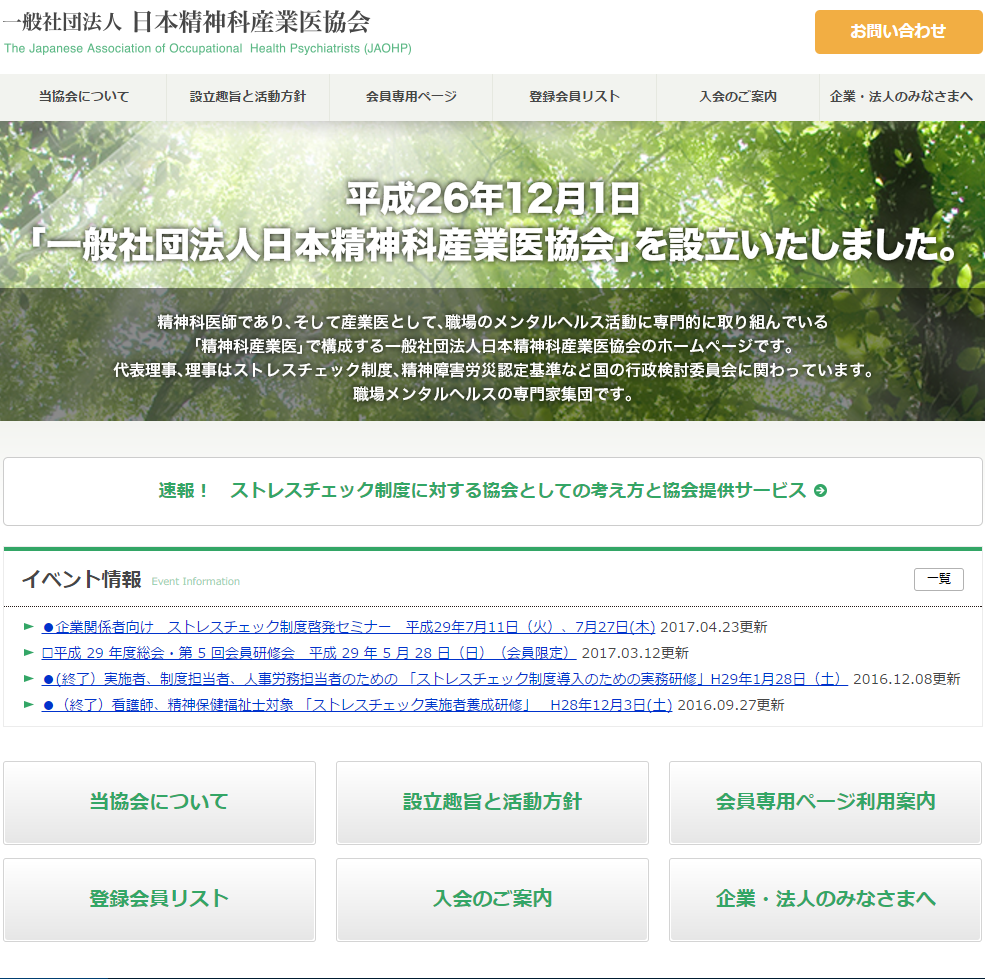Click the orange お問い合わせ contact button

click(898, 31)
